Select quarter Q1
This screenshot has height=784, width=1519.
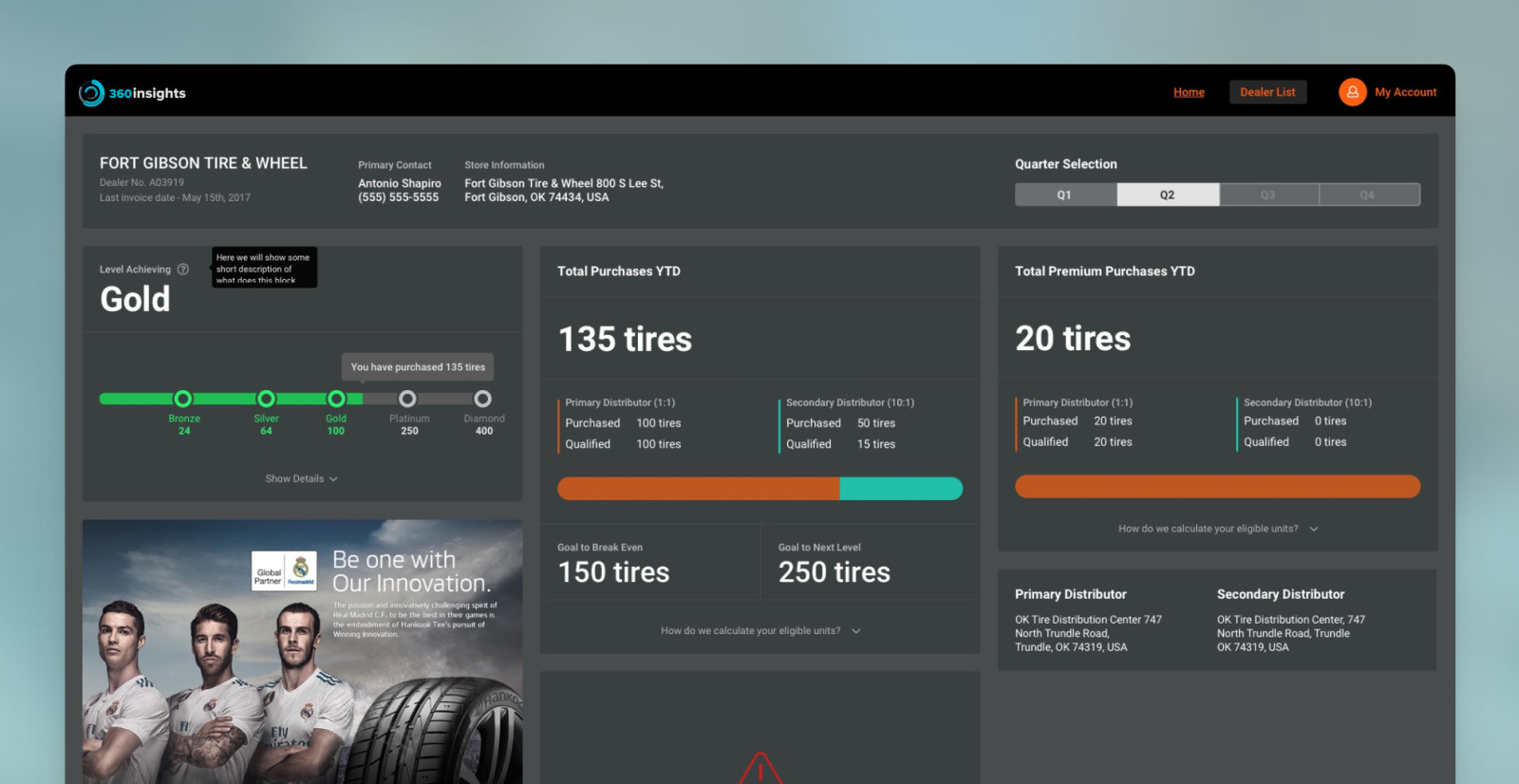click(1065, 195)
